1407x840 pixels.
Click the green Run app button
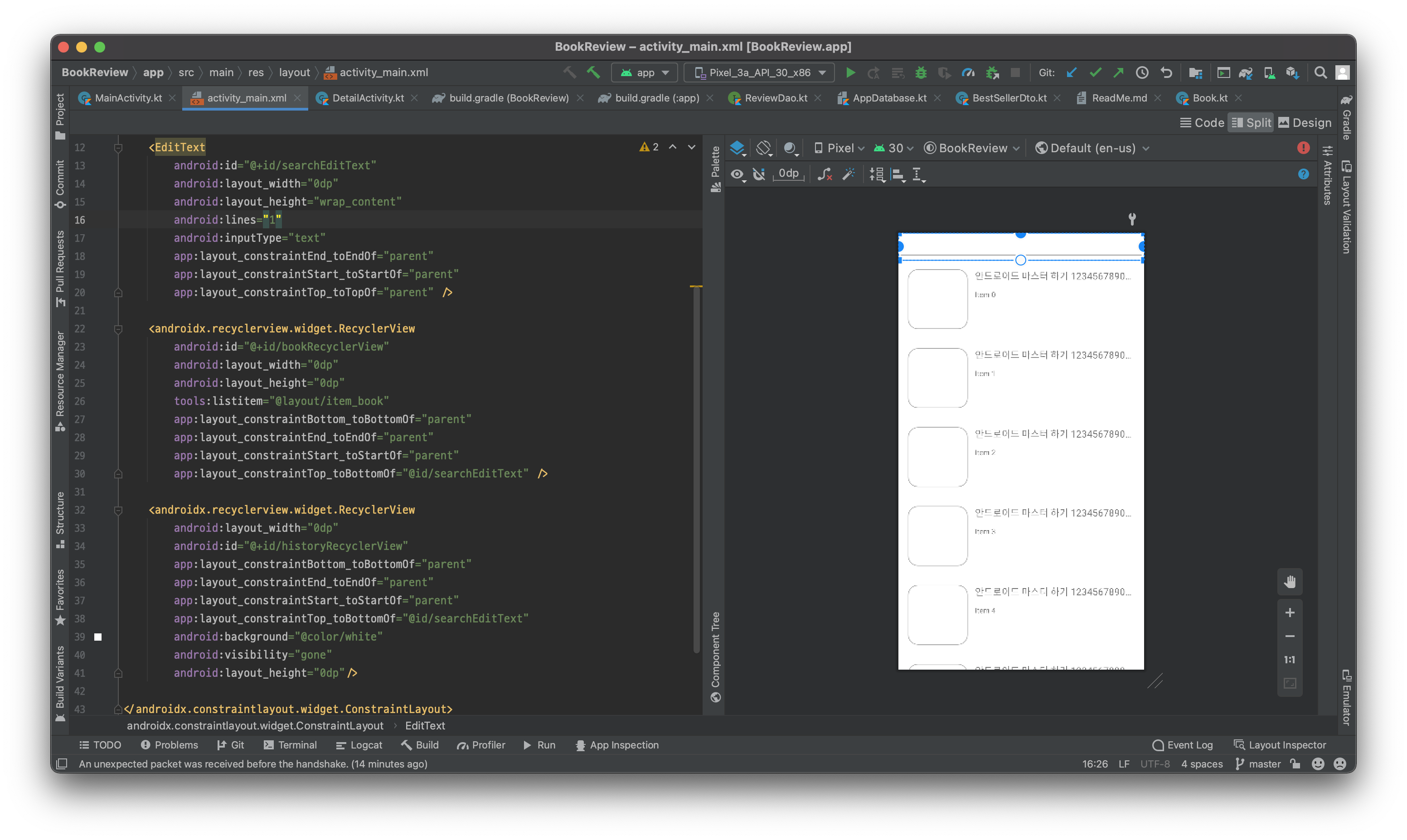pyautogui.click(x=850, y=72)
